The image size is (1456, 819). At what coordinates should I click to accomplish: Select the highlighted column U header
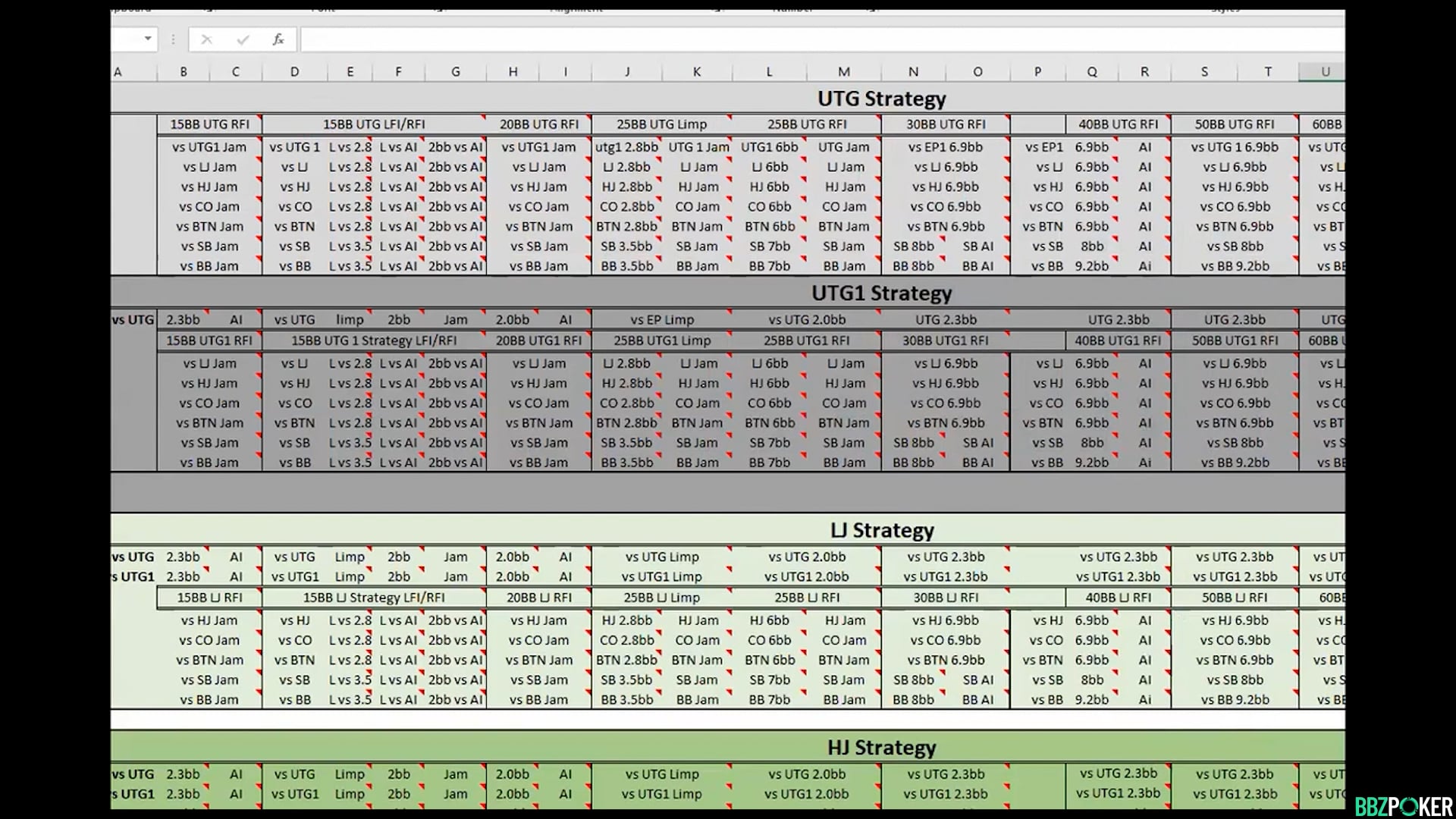(x=1325, y=72)
